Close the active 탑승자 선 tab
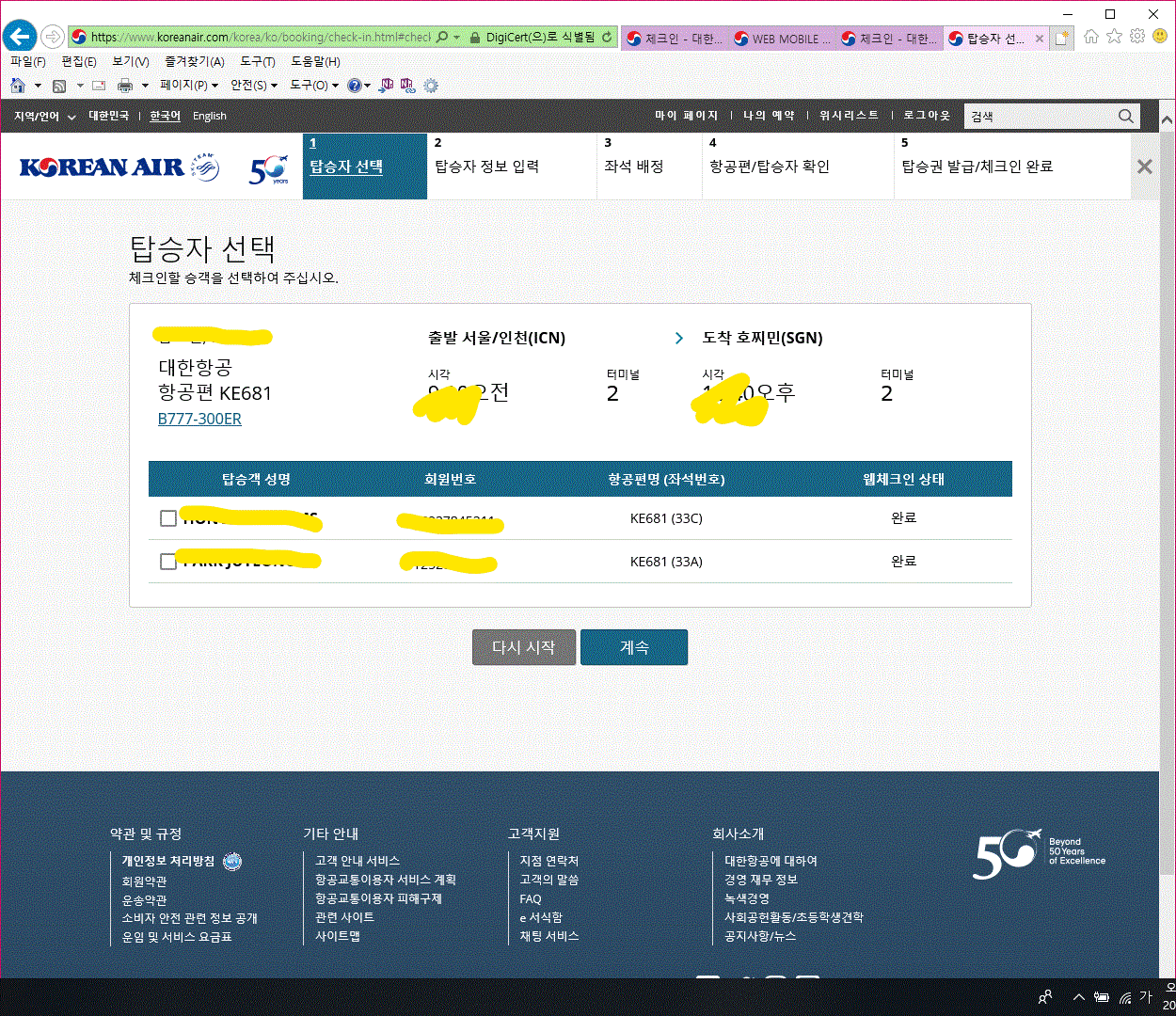This screenshot has height=1016, width=1176. (x=1040, y=39)
